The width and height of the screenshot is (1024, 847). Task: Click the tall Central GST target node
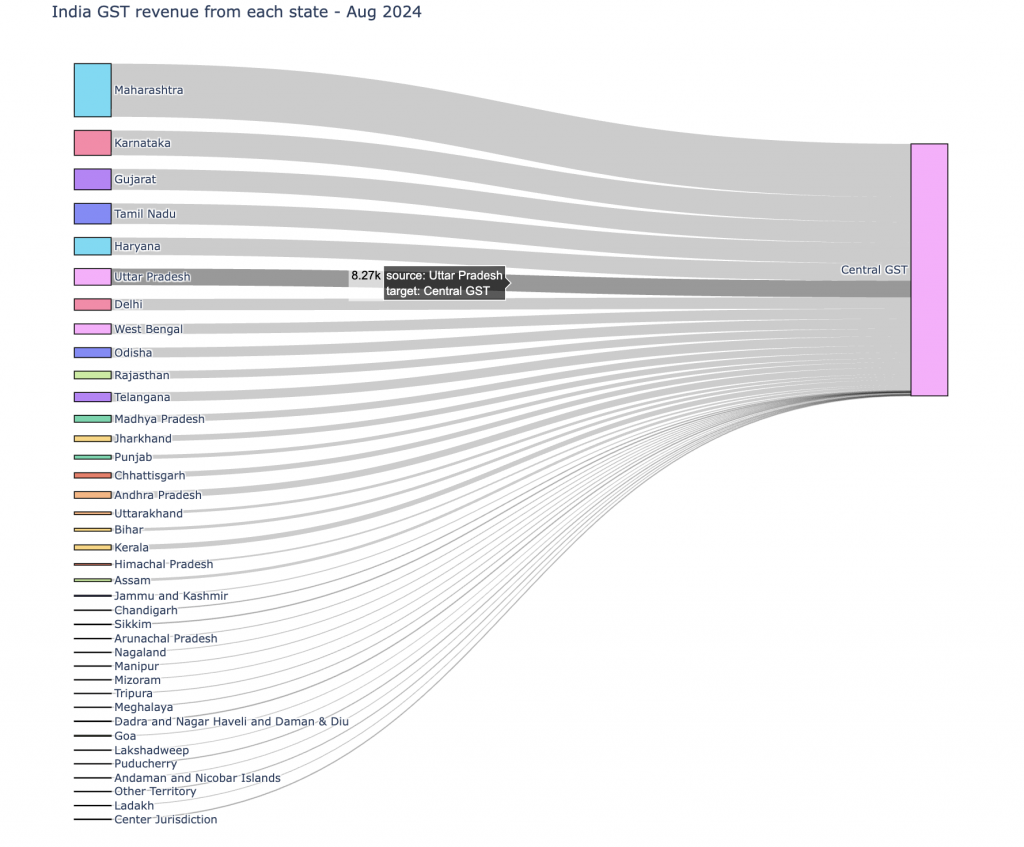[x=929, y=270]
